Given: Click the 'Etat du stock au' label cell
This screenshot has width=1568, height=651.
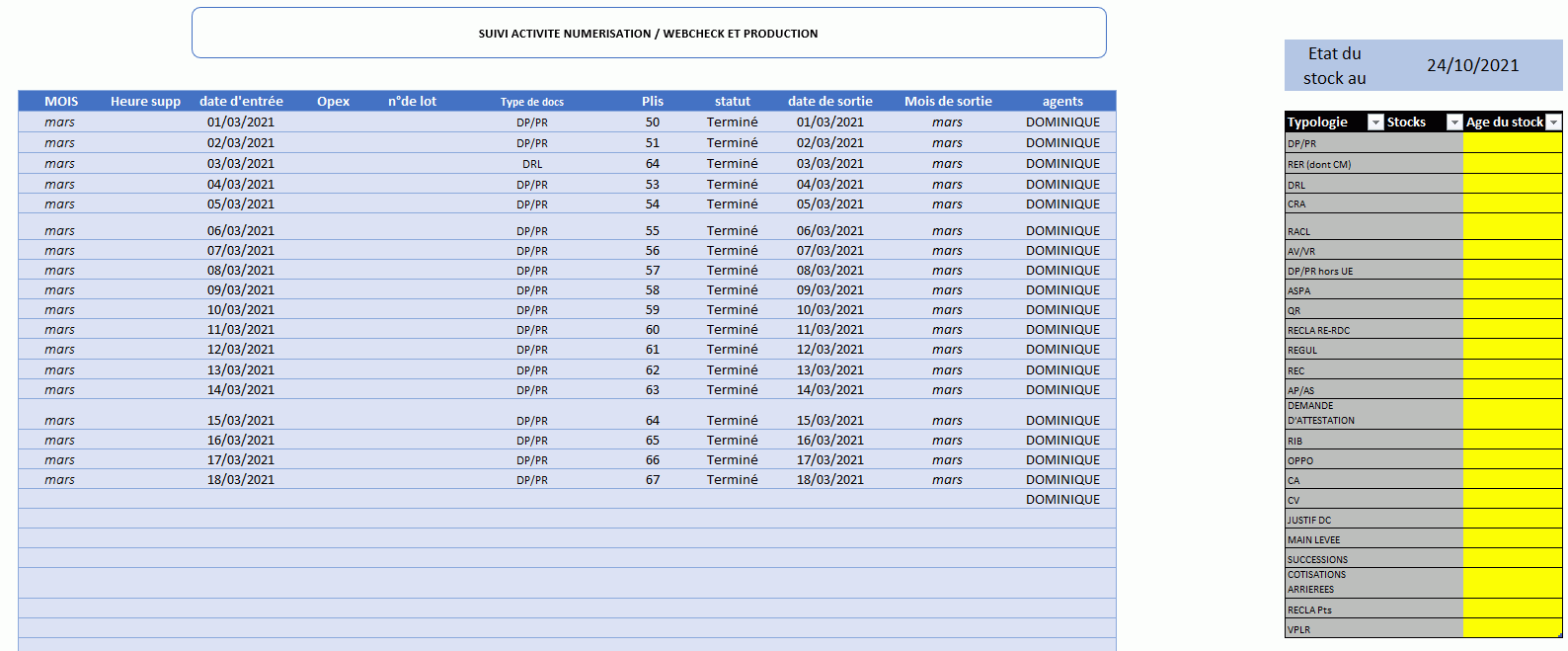Looking at the screenshot, I should click(1334, 65).
